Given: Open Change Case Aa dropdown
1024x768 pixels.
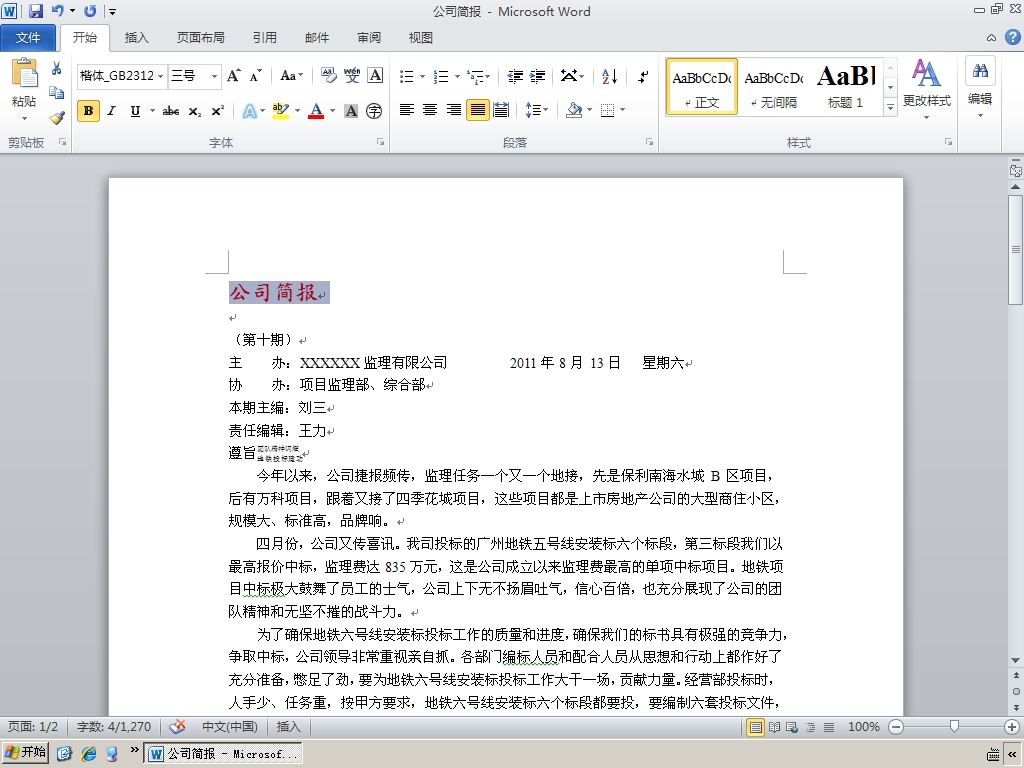Looking at the screenshot, I should point(291,76).
